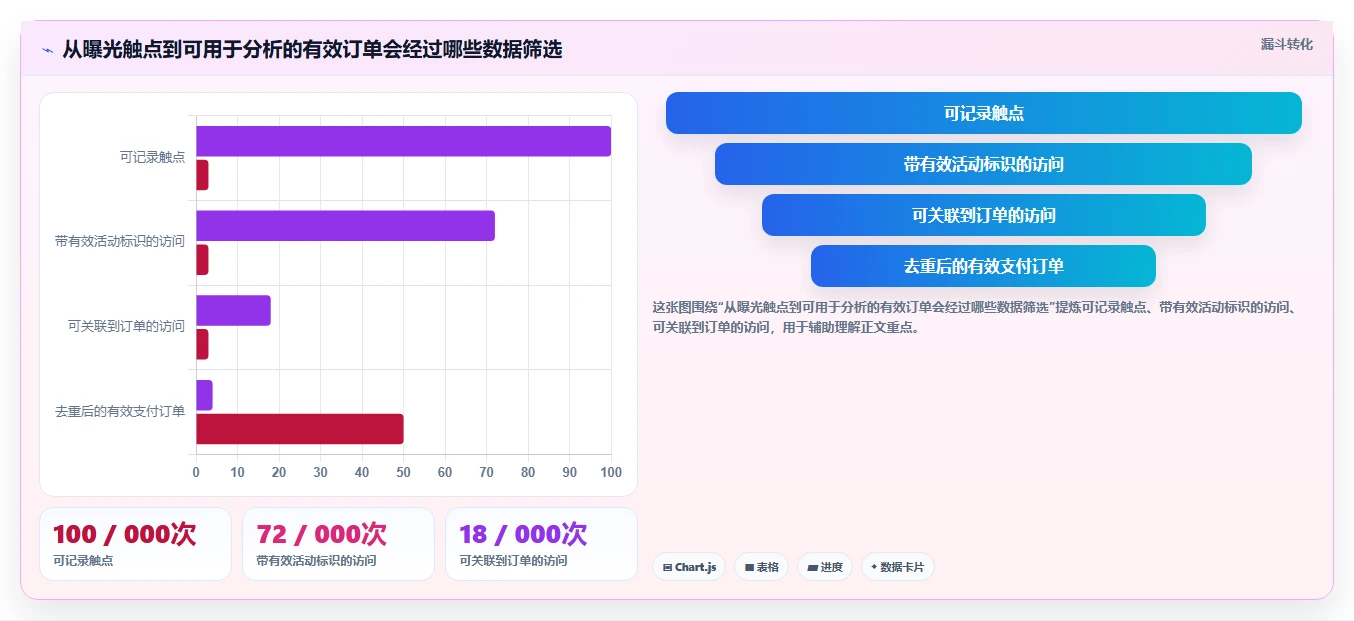Select the 可记录触点 funnel stage
The height and width of the screenshot is (621, 1354).
click(x=984, y=113)
